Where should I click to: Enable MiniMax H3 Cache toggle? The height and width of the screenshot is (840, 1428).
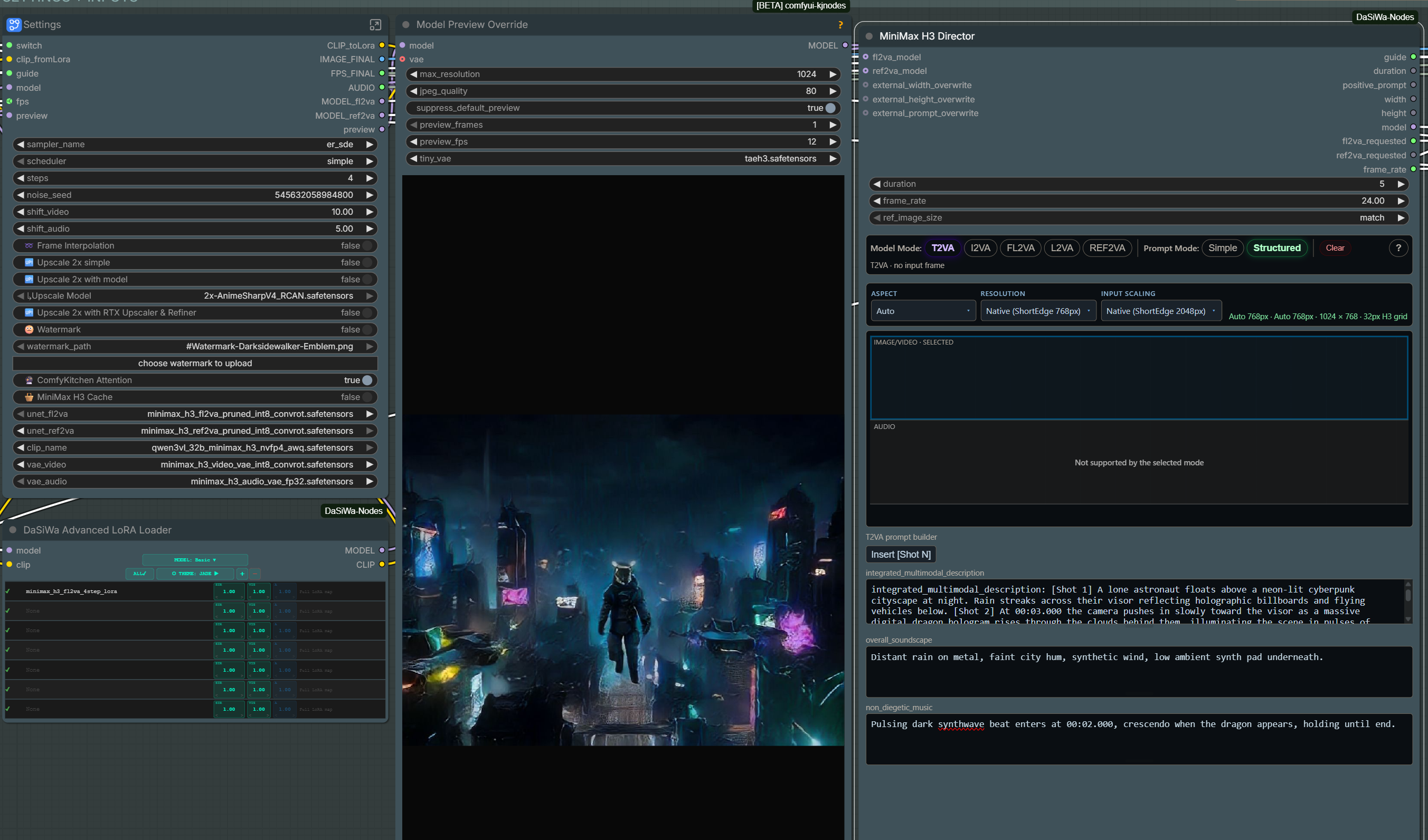click(x=367, y=398)
